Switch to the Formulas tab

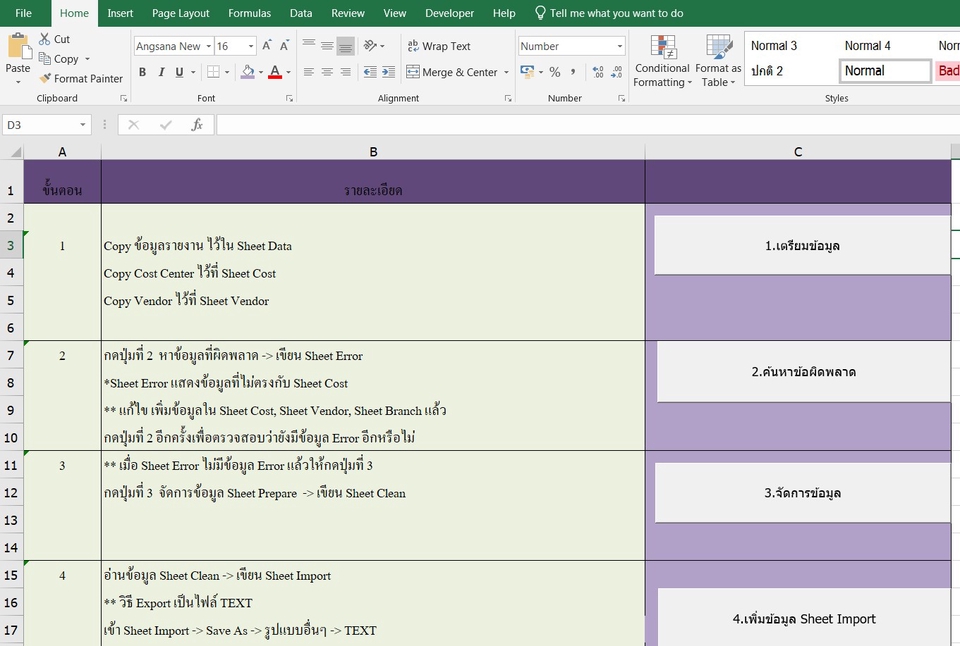coord(249,13)
